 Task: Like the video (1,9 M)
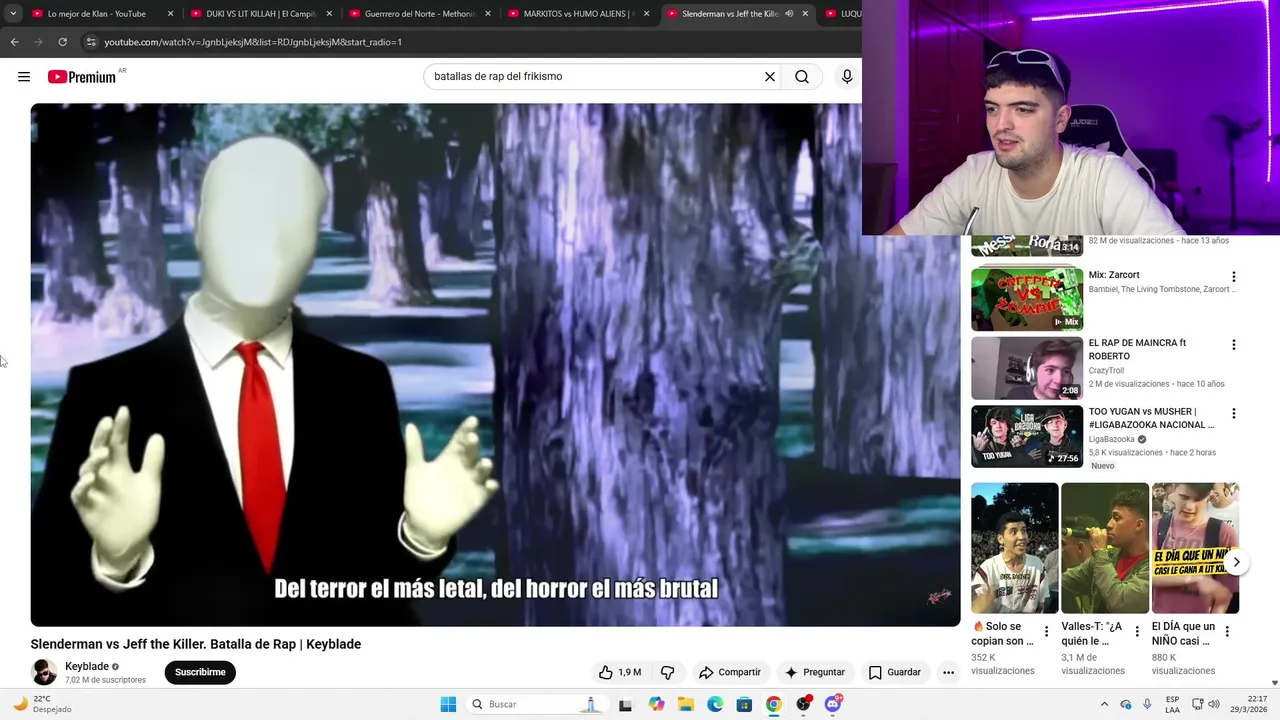click(x=620, y=672)
